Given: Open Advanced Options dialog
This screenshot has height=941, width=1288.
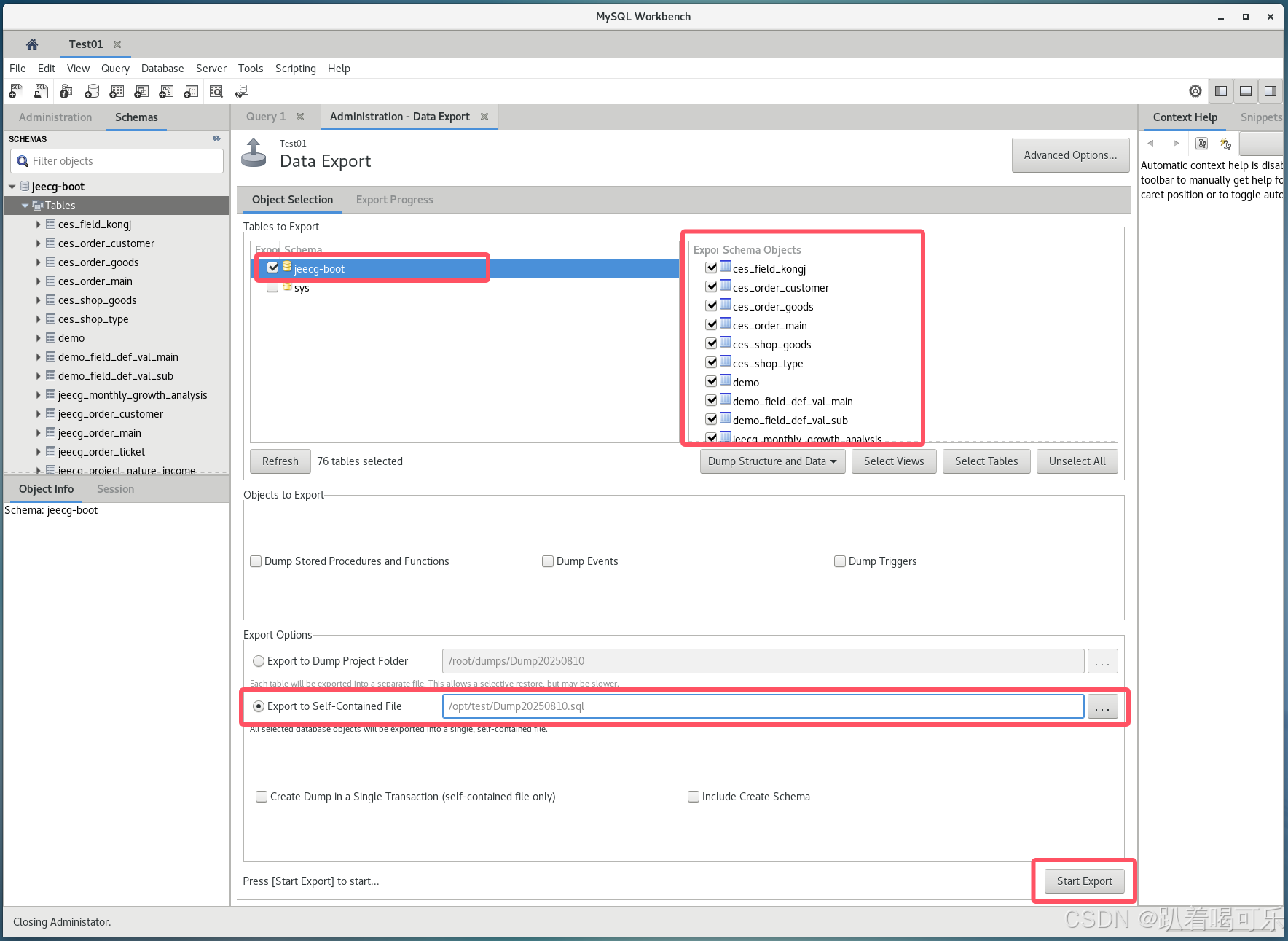Looking at the screenshot, I should [x=1070, y=155].
